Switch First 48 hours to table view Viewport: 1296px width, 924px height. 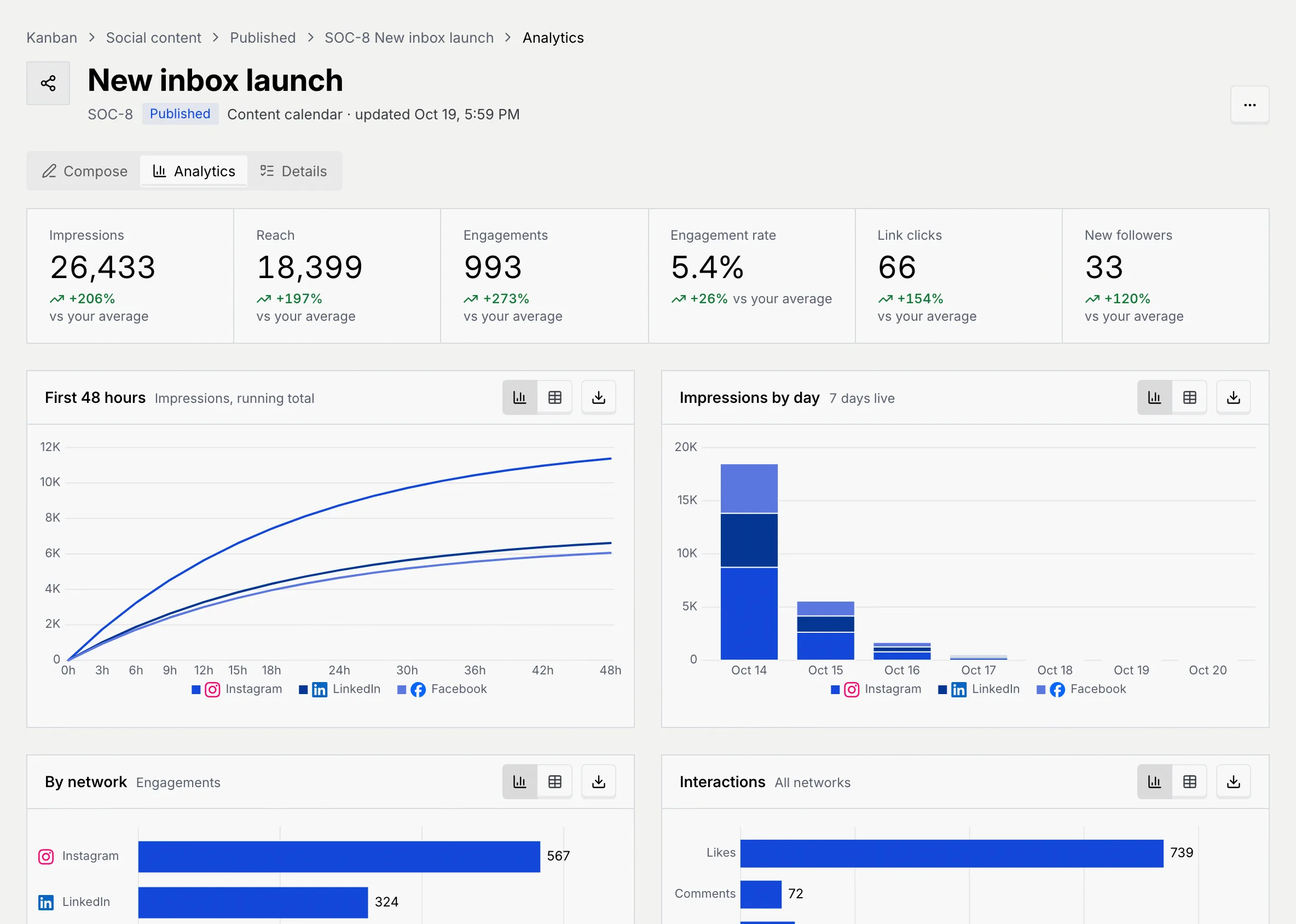click(555, 397)
